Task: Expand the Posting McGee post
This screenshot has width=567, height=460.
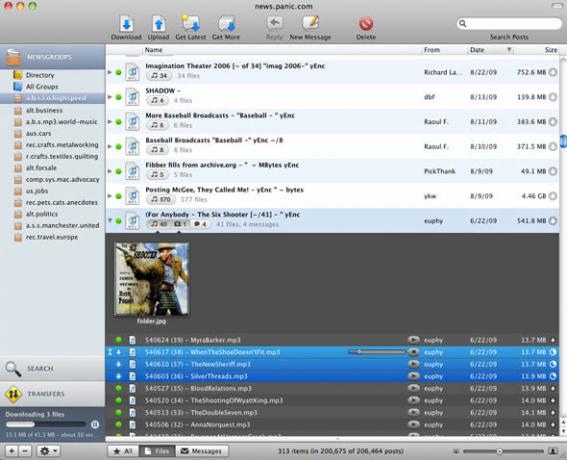Action: [x=110, y=196]
